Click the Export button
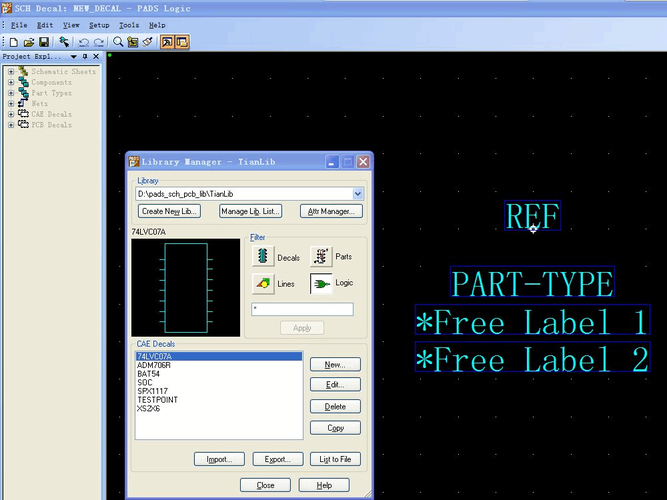The width and height of the screenshot is (667, 500). coord(278,459)
